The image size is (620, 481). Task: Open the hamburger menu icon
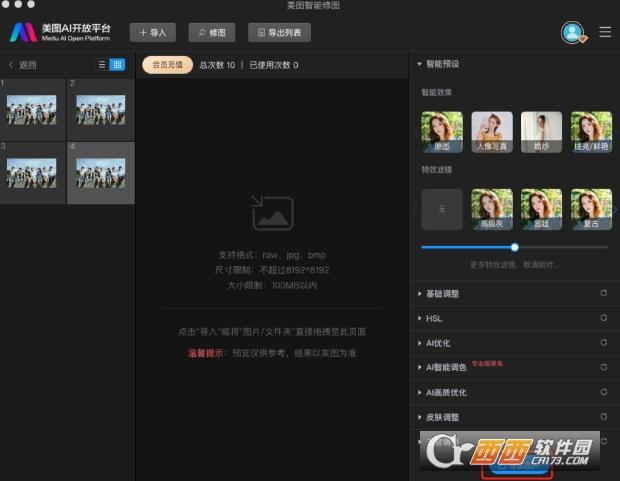coord(605,32)
